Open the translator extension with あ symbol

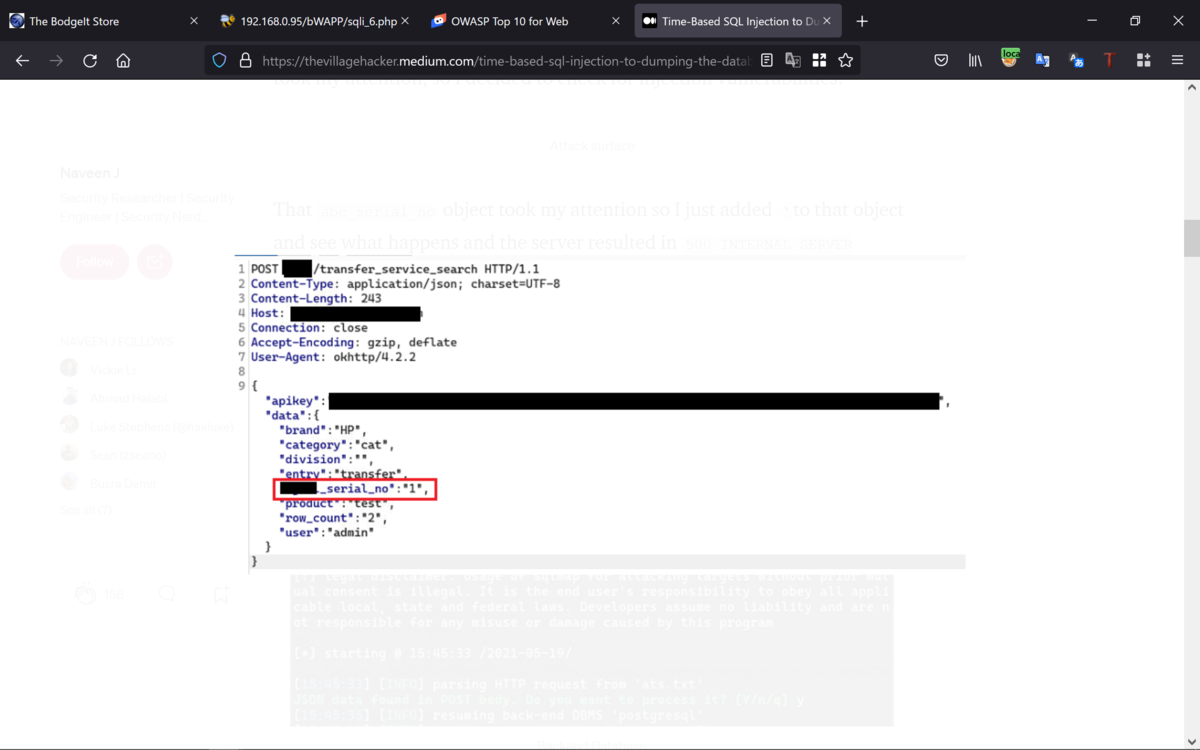tap(1076, 61)
